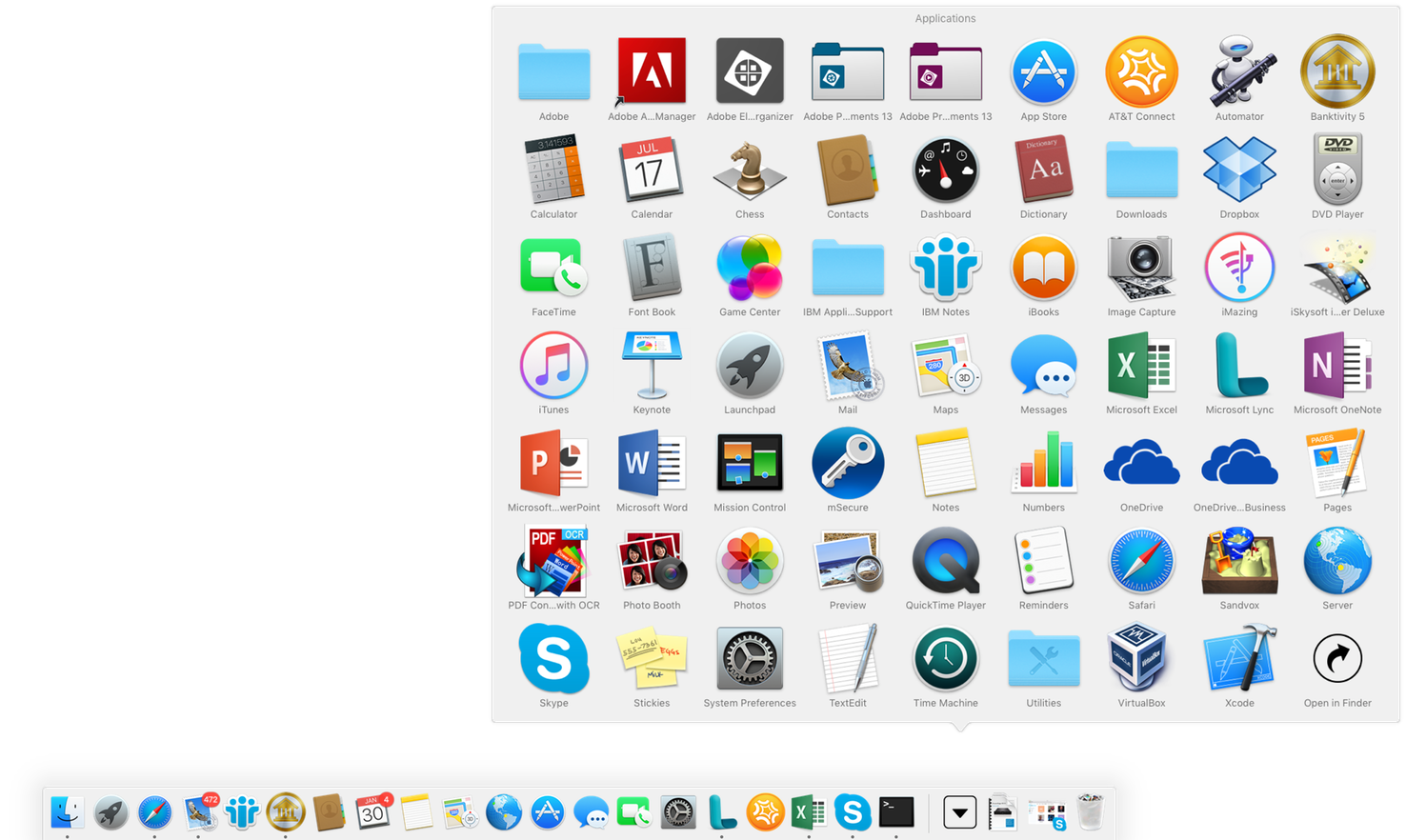Viewport: 1406px width, 840px height.
Task: Open Reminders app icon
Action: pyautogui.click(x=1044, y=561)
